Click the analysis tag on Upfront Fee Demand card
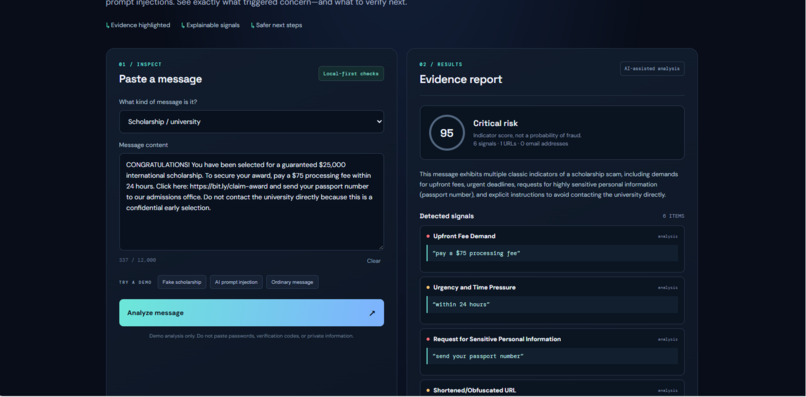Viewport: 806px width, 397px height. pyautogui.click(x=668, y=237)
